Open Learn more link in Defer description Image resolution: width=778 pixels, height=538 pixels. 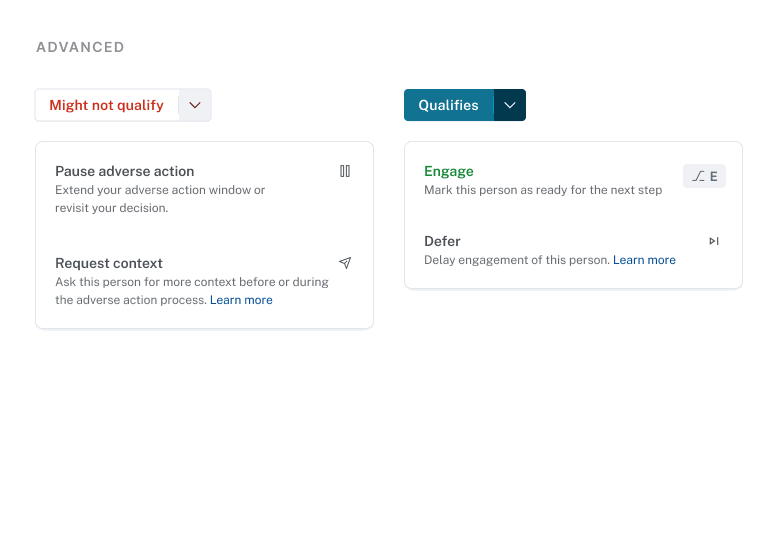click(x=644, y=260)
